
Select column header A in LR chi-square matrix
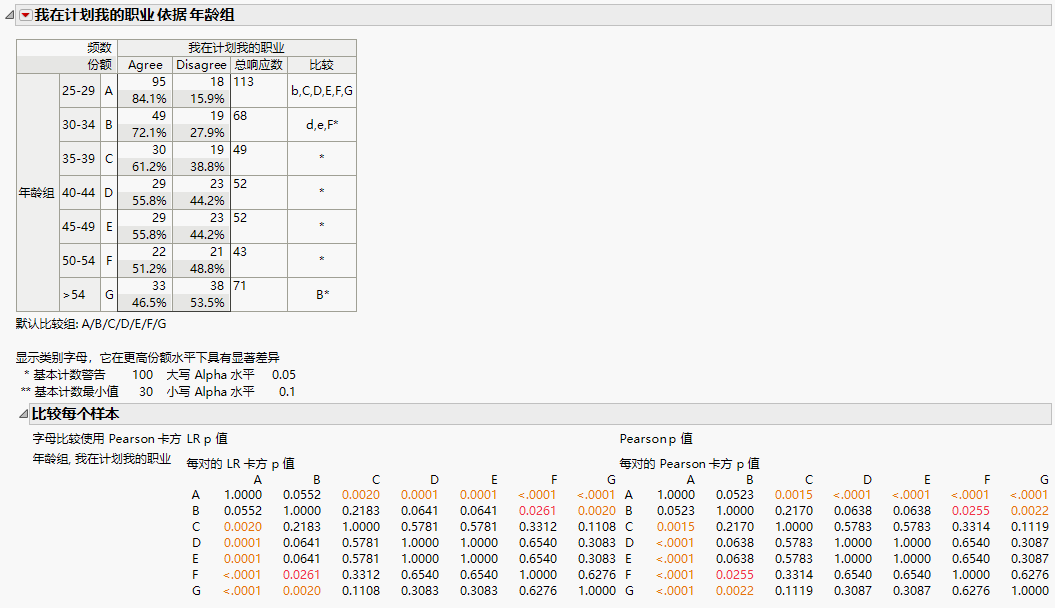(x=256, y=479)
